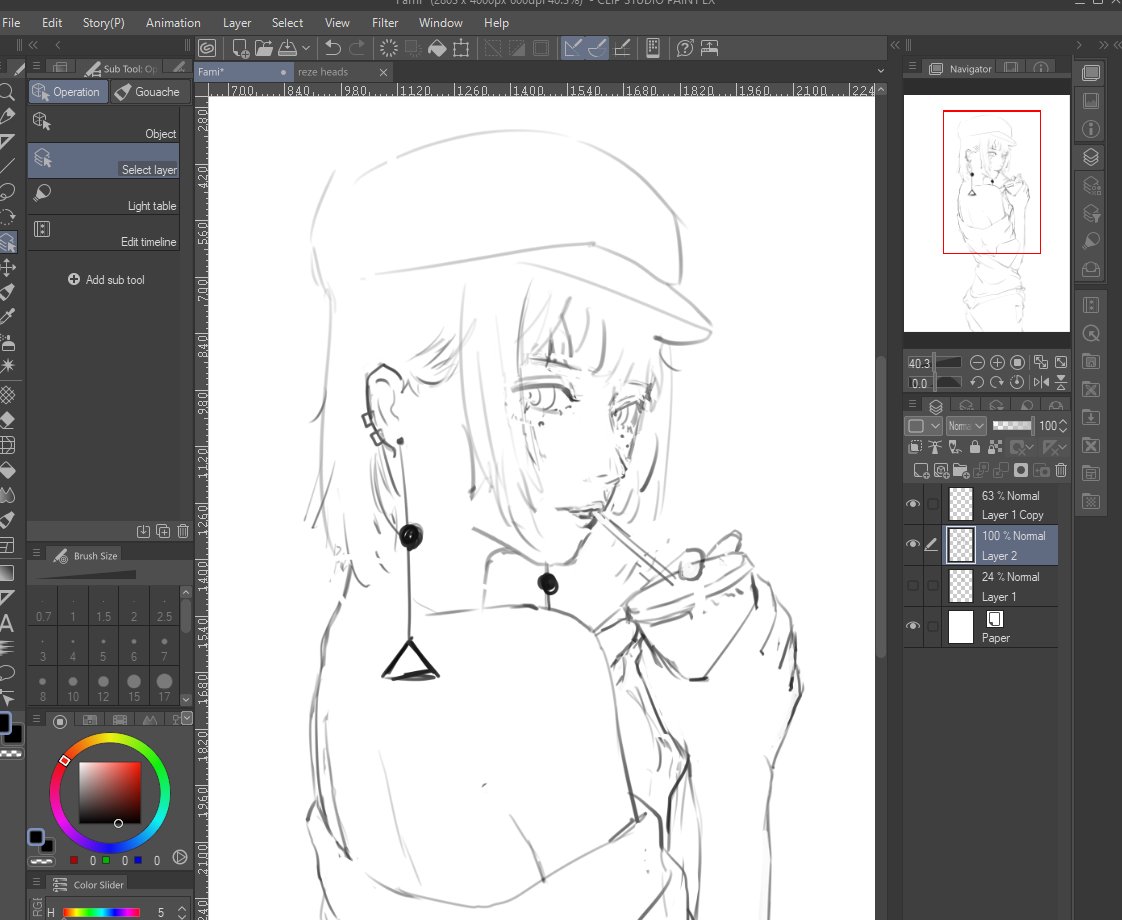Screen dimensions: 1122x920
Task: Select the Object sub tool
Action: pos(104,124)
